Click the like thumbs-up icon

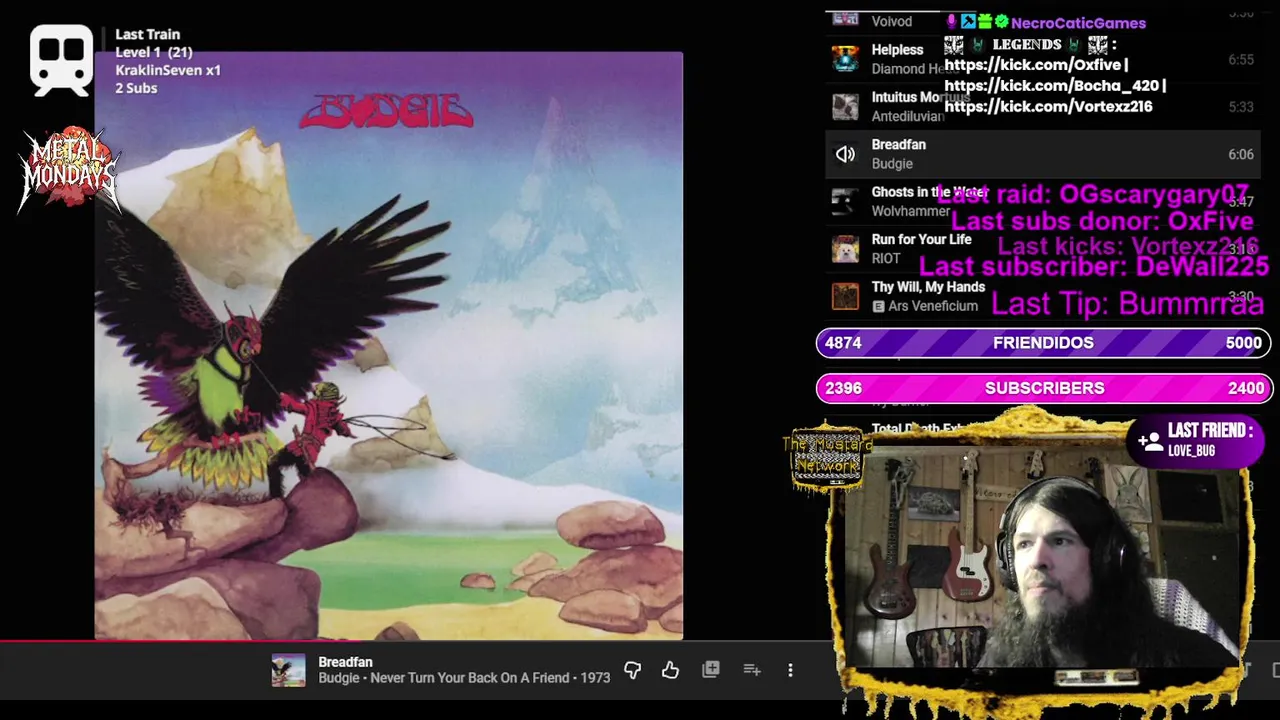(x=670, y=670)
